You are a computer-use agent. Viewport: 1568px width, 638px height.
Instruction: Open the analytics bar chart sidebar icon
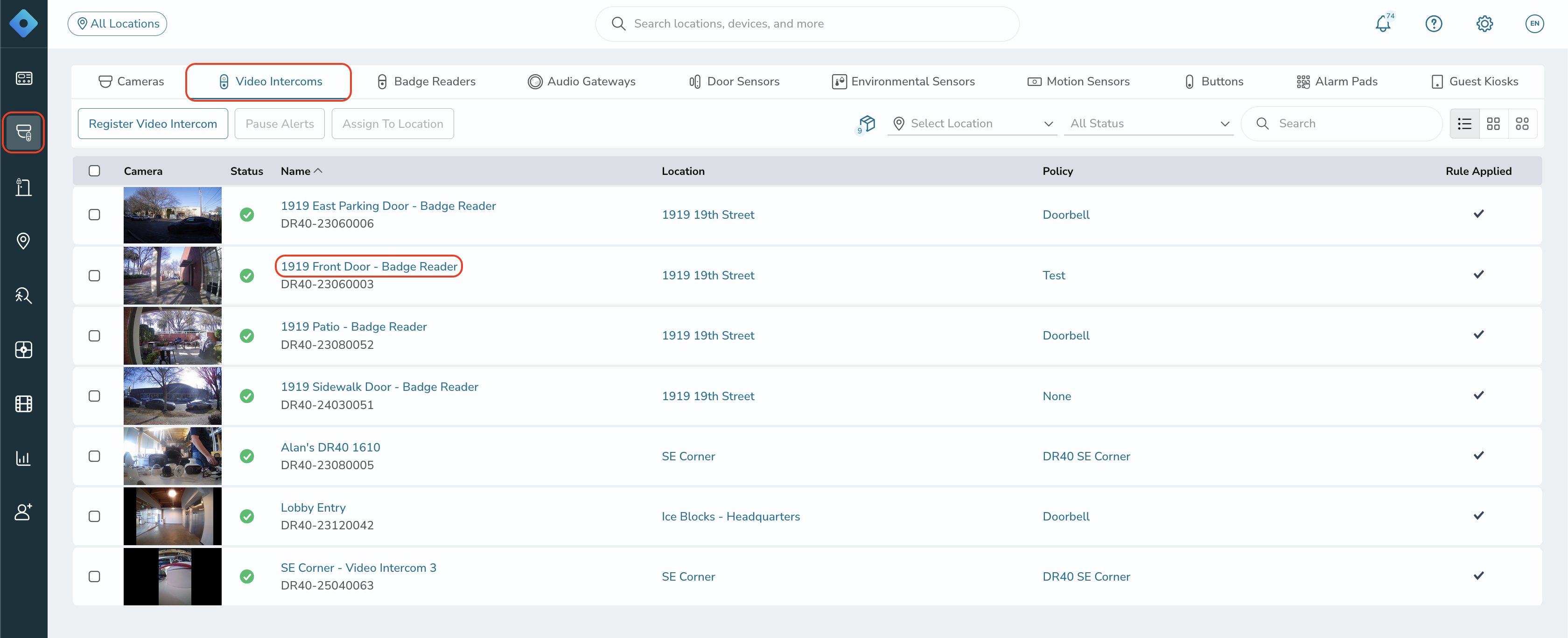coord(24,458)
